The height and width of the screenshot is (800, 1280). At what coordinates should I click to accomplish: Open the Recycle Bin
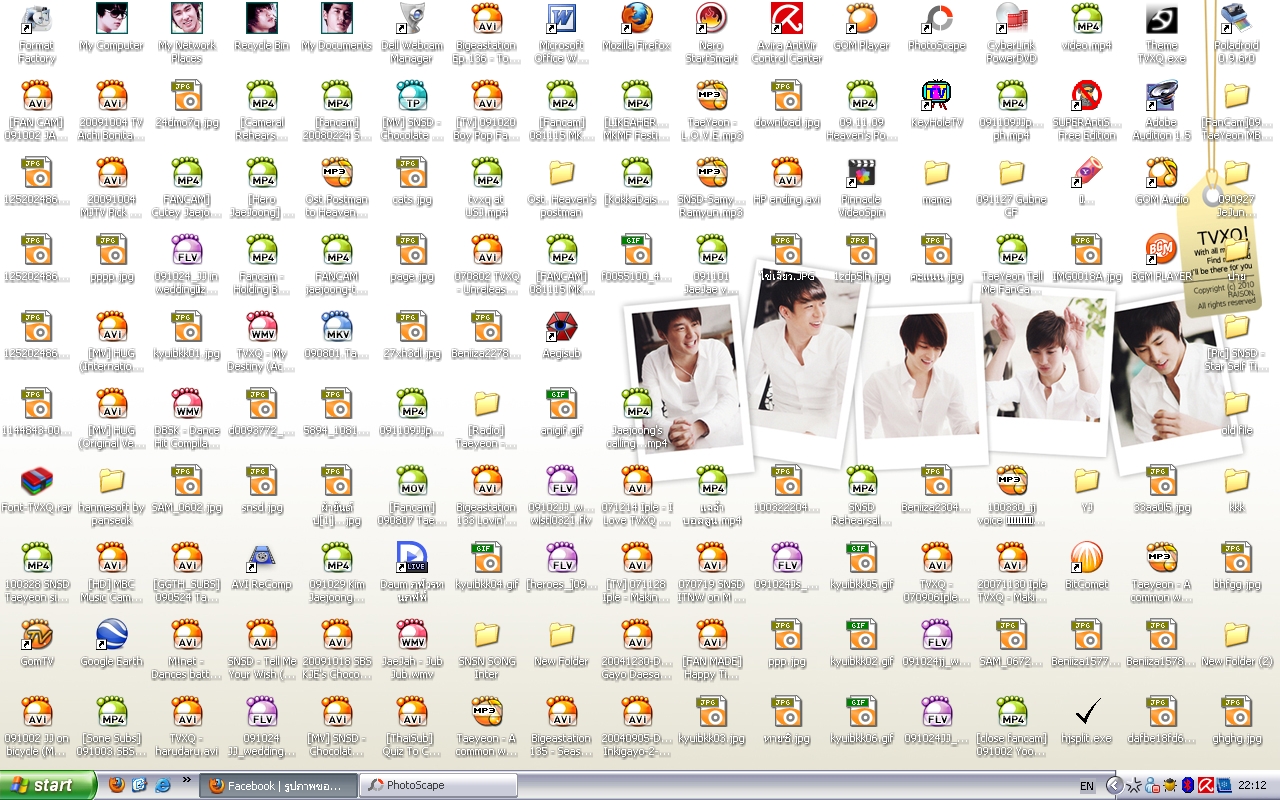tap(262, 18)
